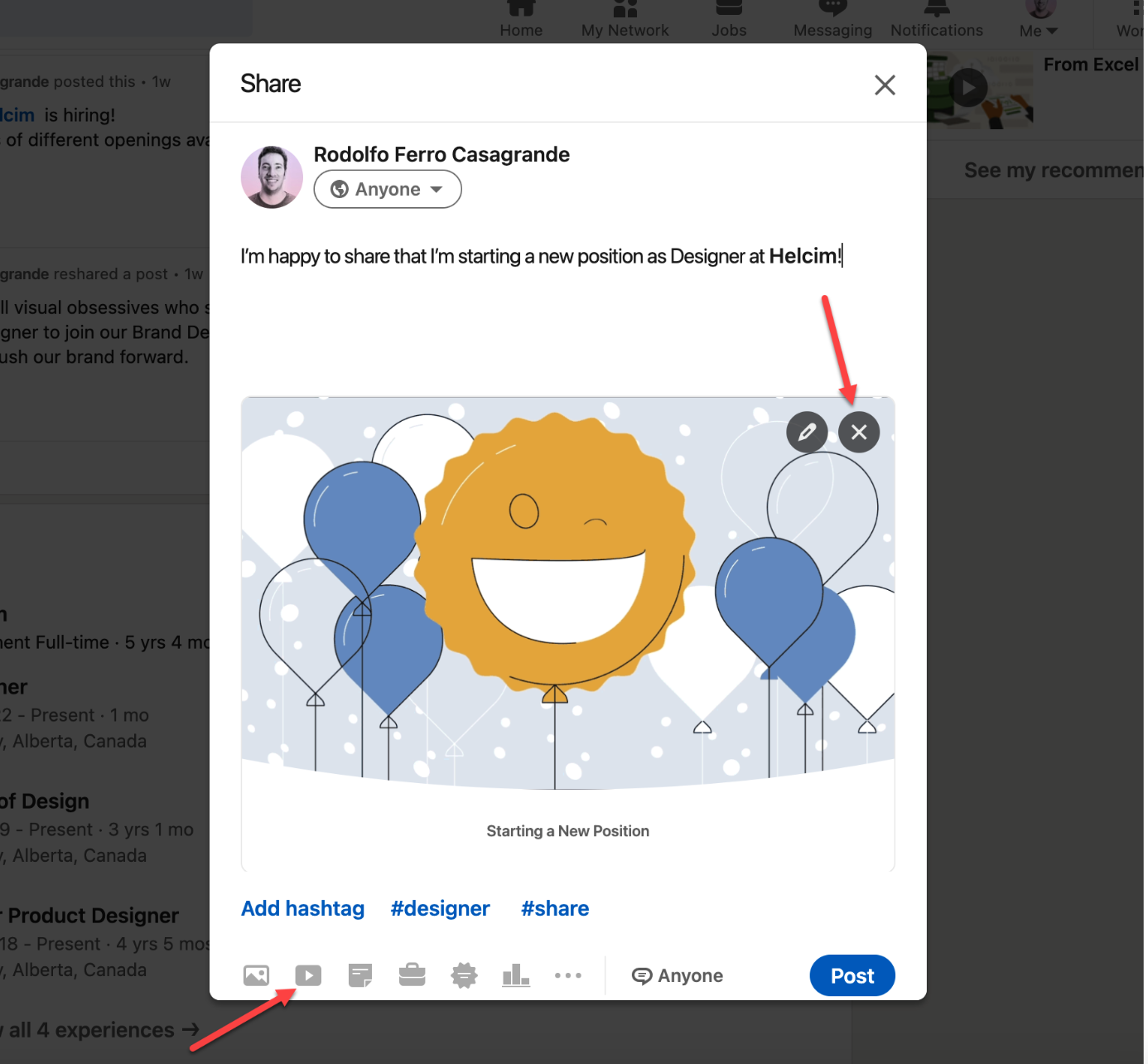Open more options via the three-dots icon
Viewport: 1148px width, 1064px height.
[568, 975]
